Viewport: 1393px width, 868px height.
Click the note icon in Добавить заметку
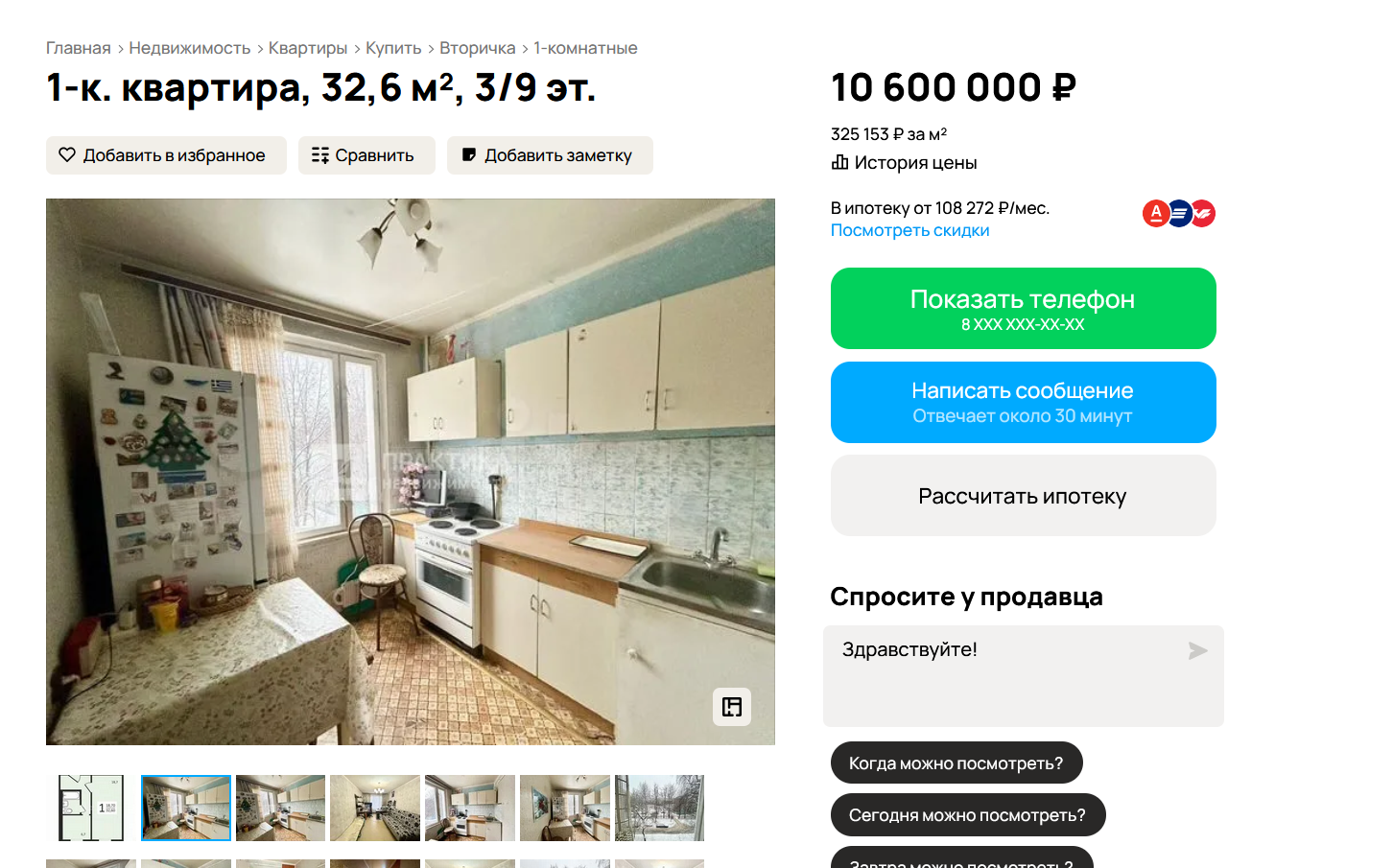click(469, 154)
